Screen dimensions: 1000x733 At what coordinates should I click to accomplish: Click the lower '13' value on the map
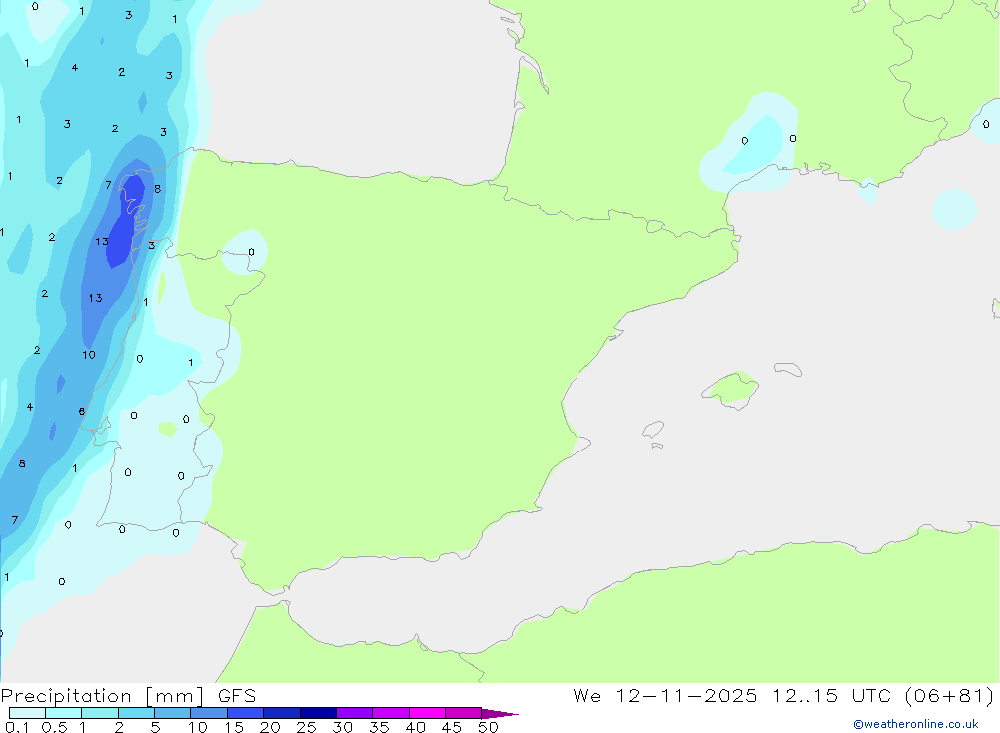(96, 298)
